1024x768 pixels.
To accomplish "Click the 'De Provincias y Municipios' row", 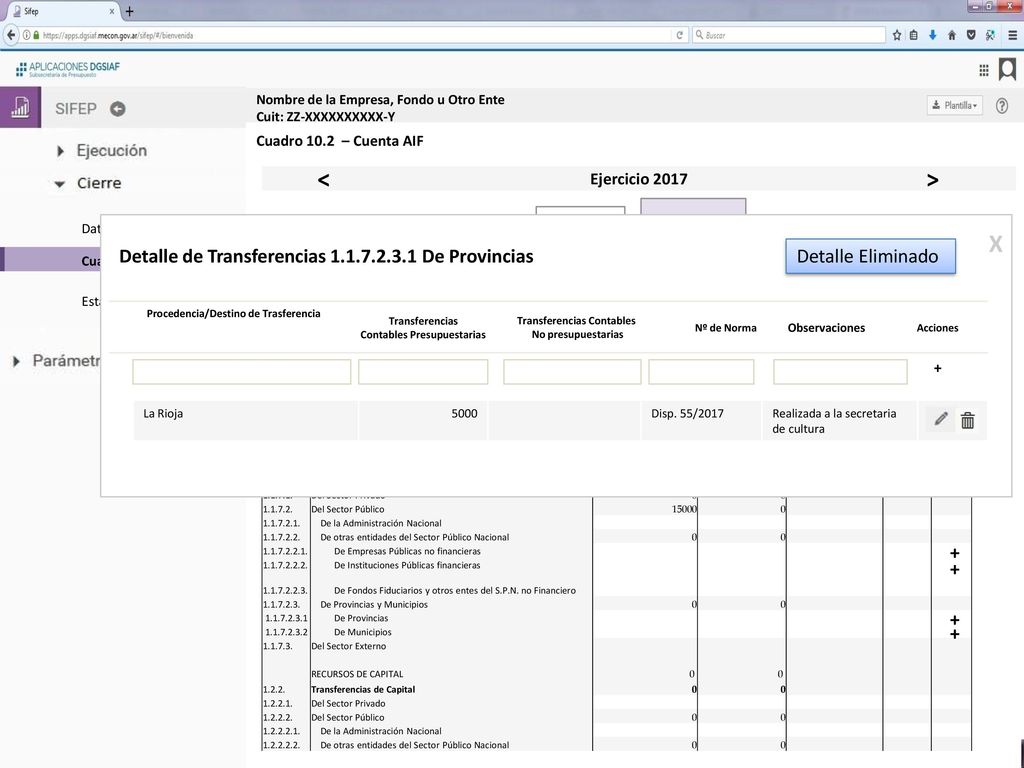I will coord(374,604).
